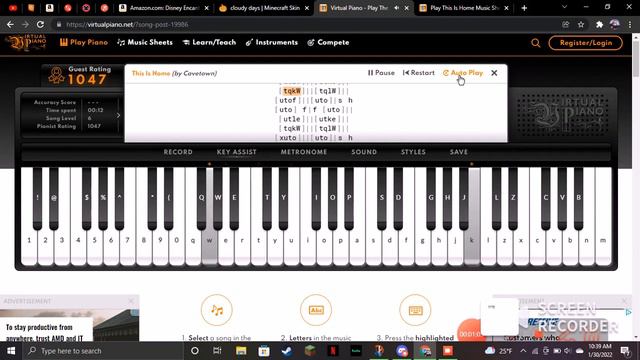640x360 pixels.
Task: Play the black piano key labeled Q
Action: pos(201,198)
